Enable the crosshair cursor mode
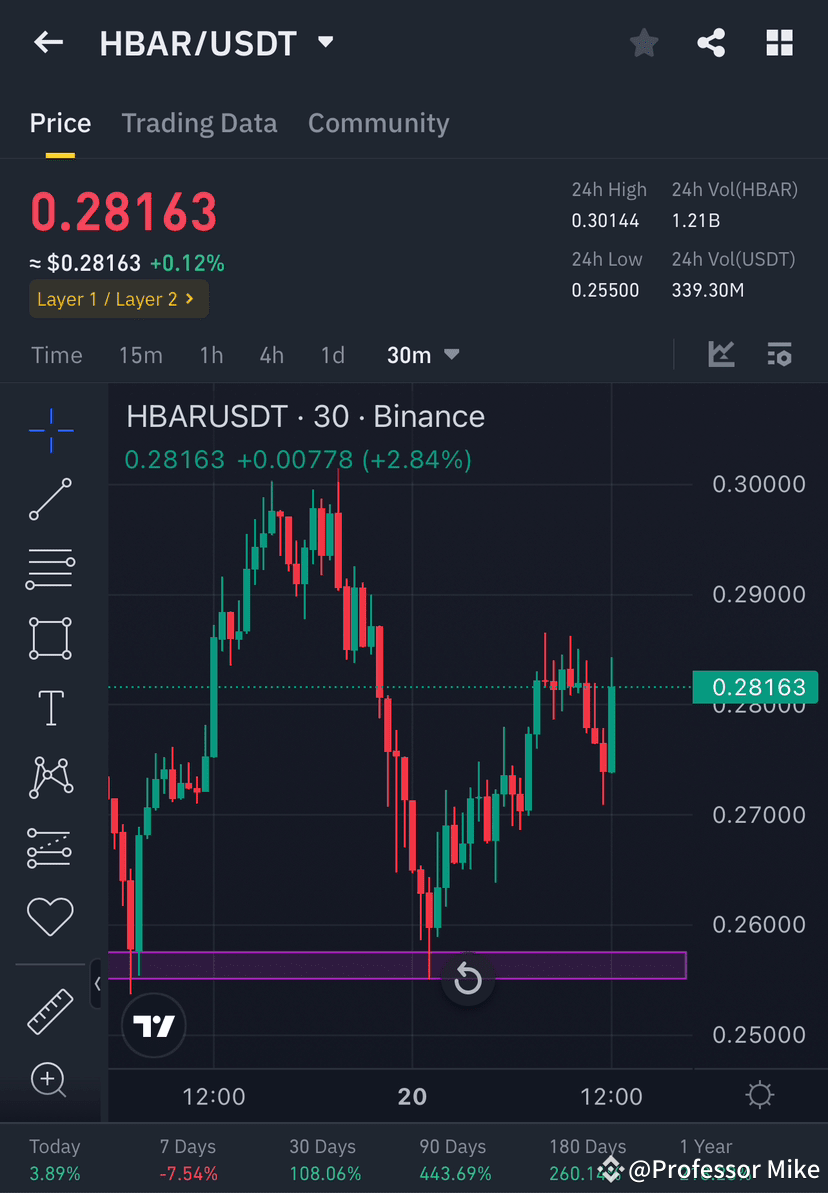This screenshot has height=1193, width=828. coord(50,430)
